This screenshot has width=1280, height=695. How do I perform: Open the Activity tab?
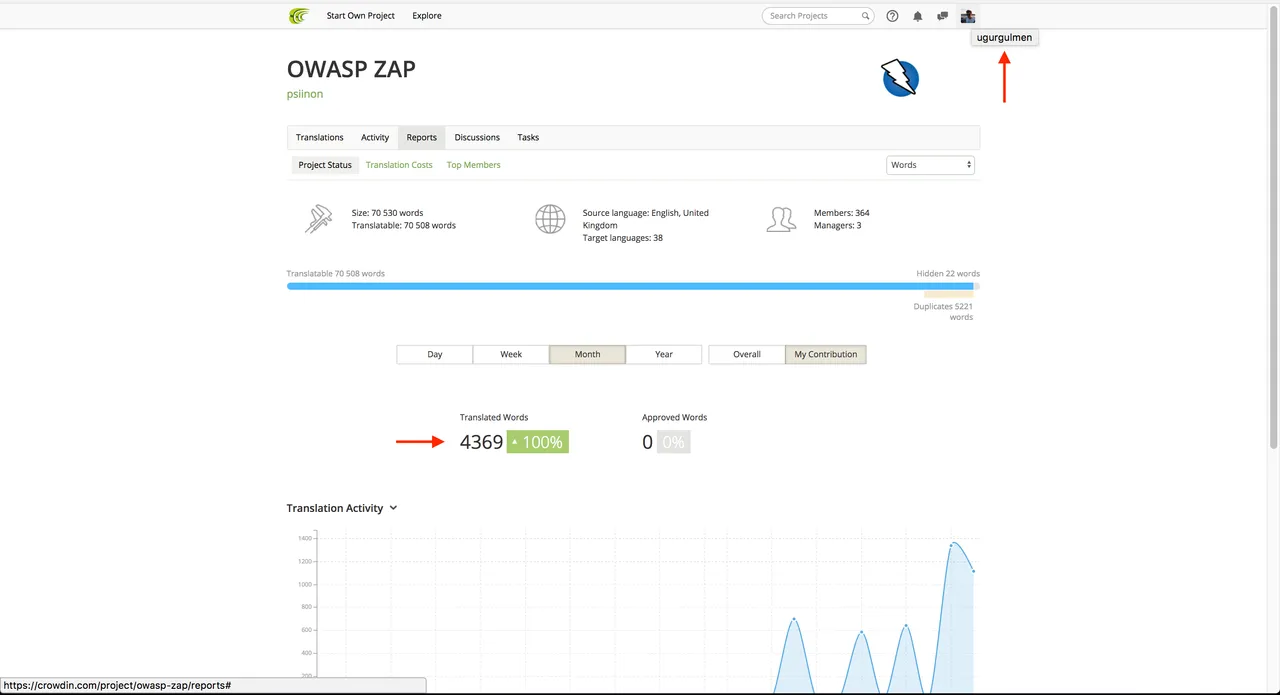[375, 137]
